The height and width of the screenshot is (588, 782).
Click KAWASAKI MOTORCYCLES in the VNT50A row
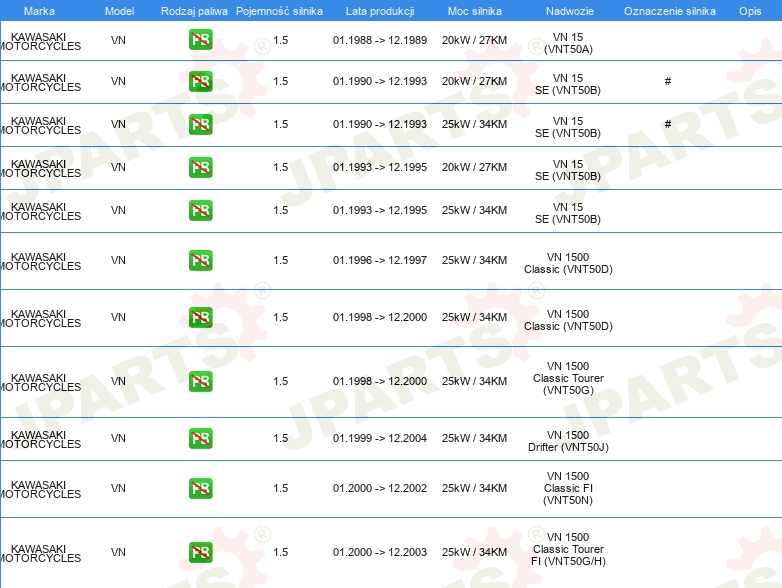40,41
